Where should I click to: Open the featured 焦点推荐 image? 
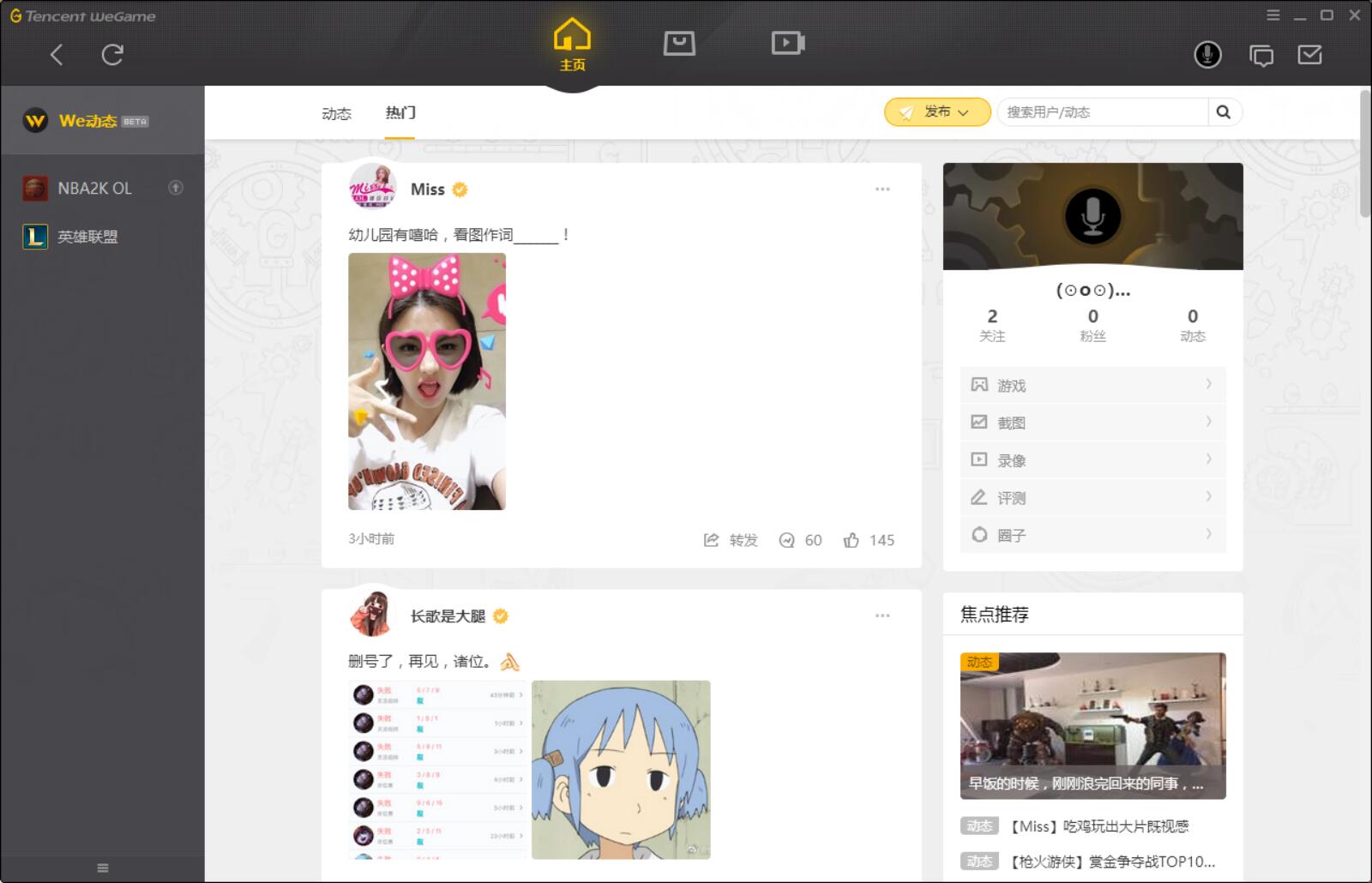[1093, 726]
